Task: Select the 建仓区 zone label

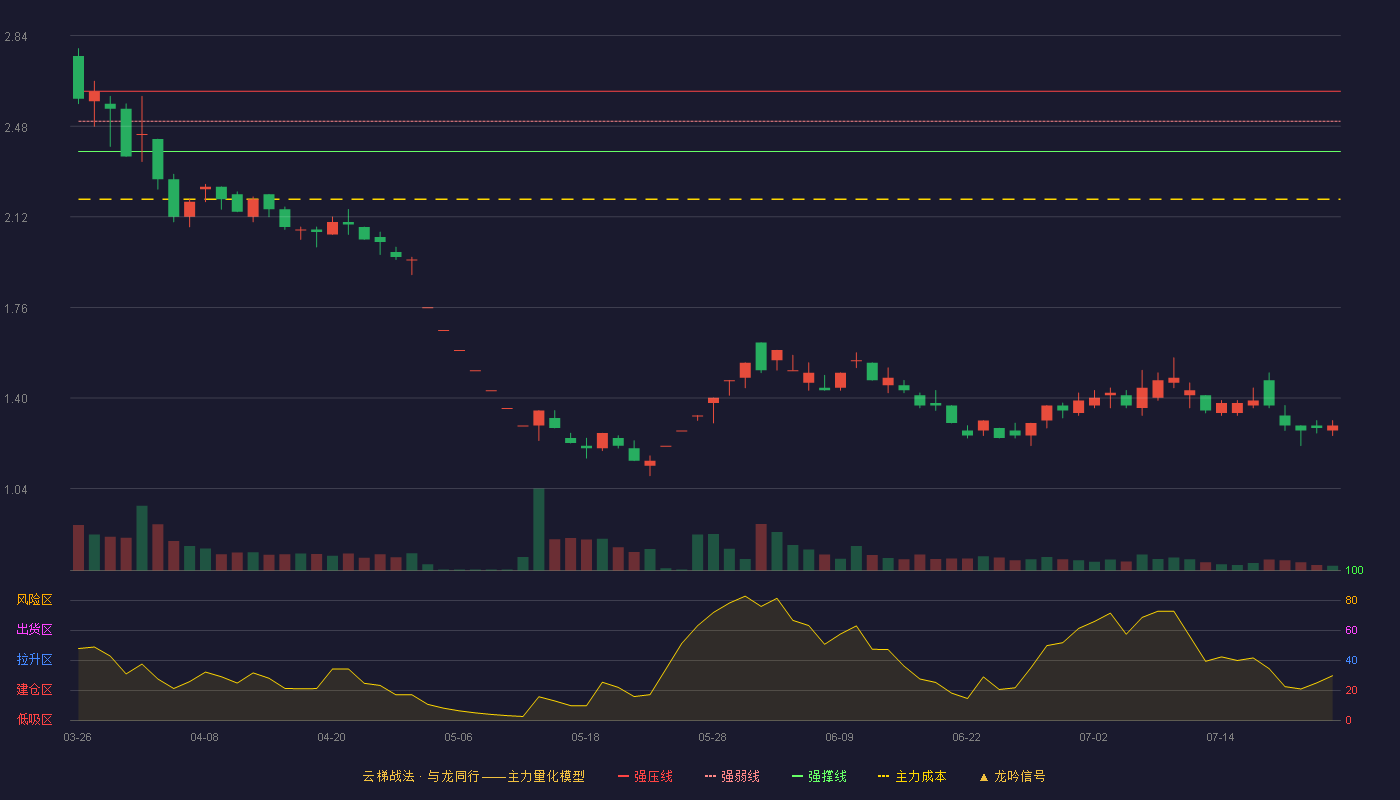Action: click(34, 690)
